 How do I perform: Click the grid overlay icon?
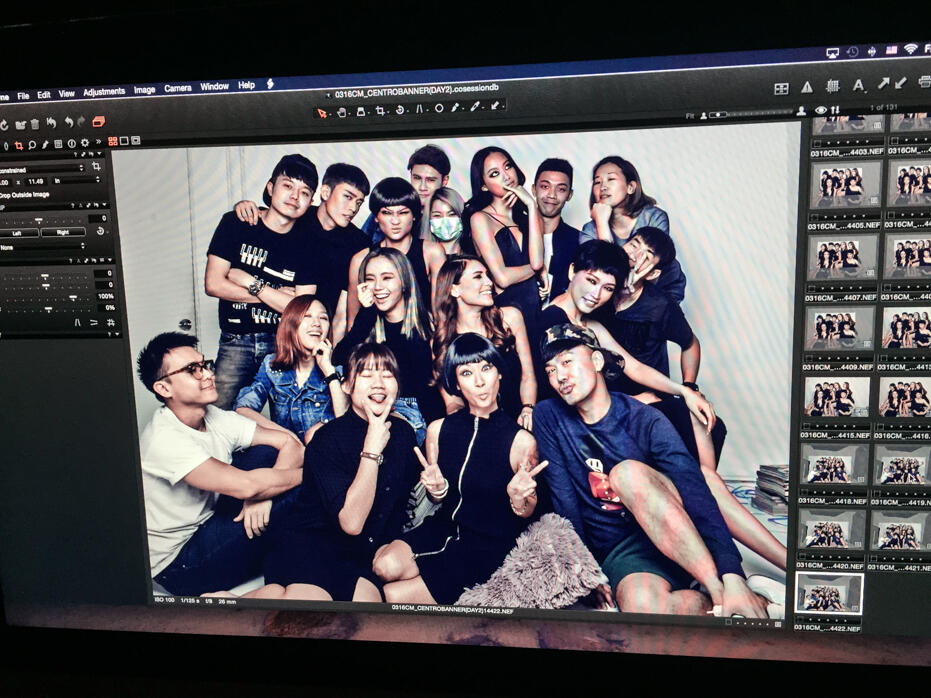click(833, 86)
